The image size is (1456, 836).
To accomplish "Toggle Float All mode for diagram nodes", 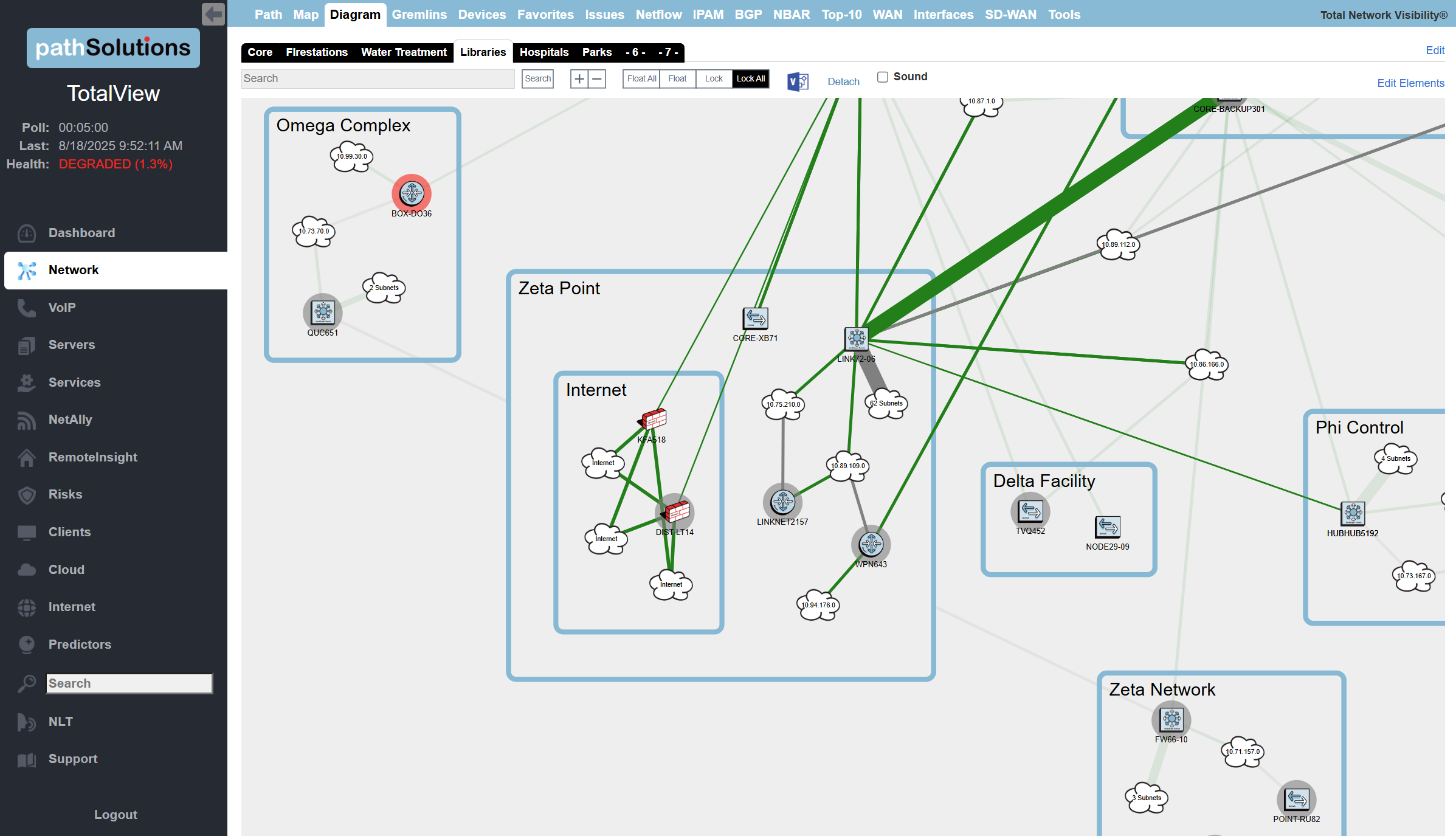I will [641, 78].
